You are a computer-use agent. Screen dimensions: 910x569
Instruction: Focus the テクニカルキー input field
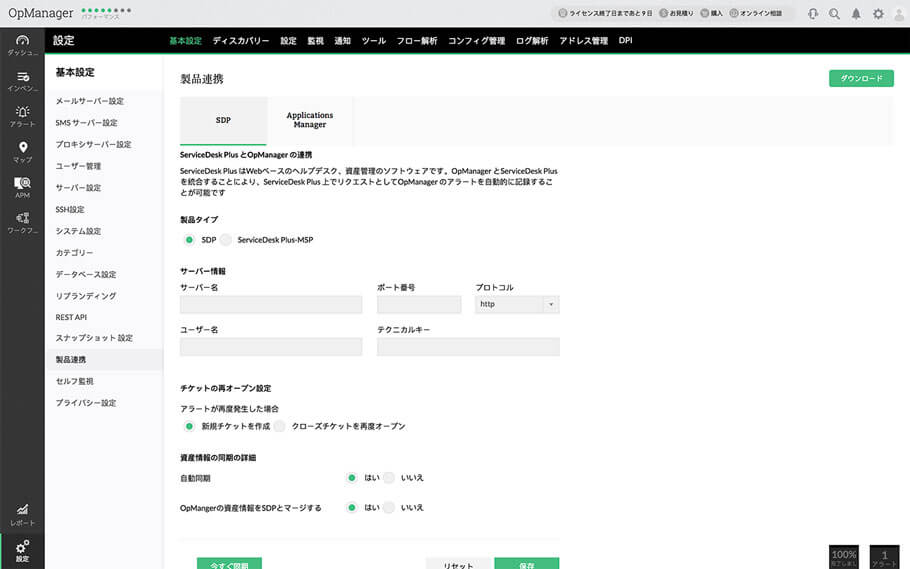[468, 347]
